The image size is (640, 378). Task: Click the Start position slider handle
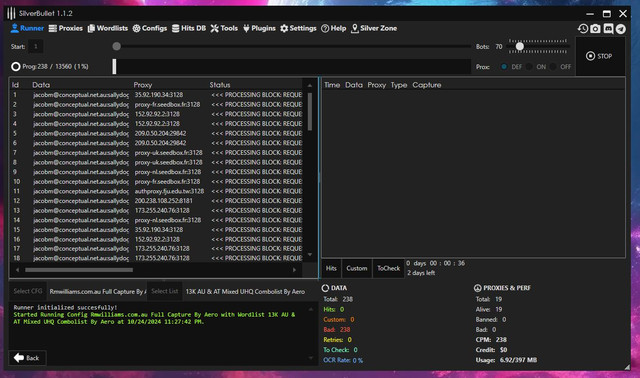click(117, 47)
